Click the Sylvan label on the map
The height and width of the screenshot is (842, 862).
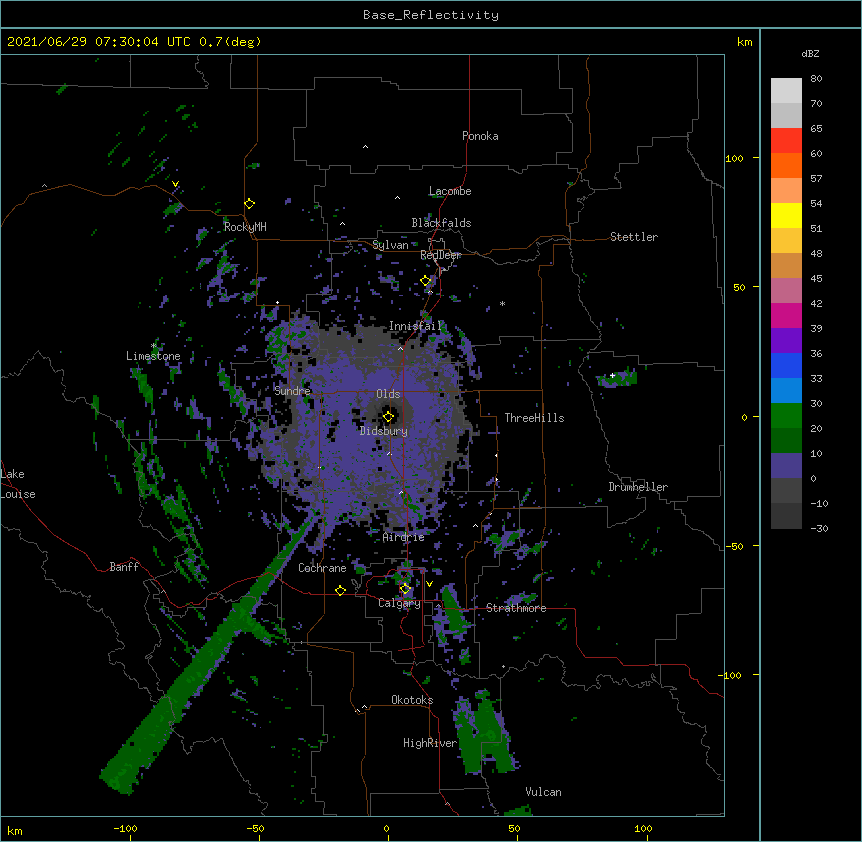tap(390, 245)
